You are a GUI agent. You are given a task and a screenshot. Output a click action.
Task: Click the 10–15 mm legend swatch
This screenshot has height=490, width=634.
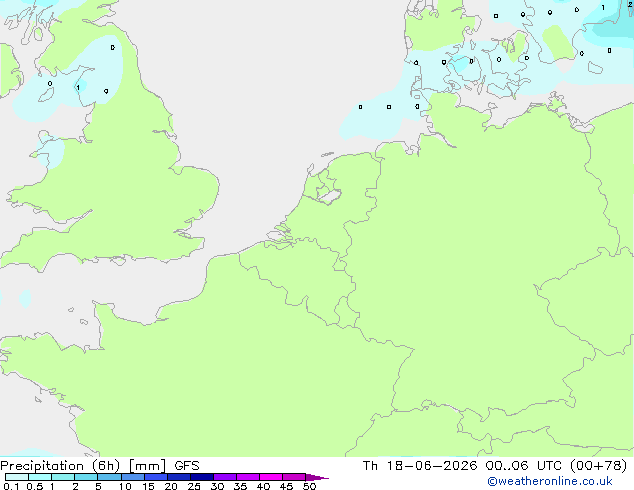(x=133, y=477)
